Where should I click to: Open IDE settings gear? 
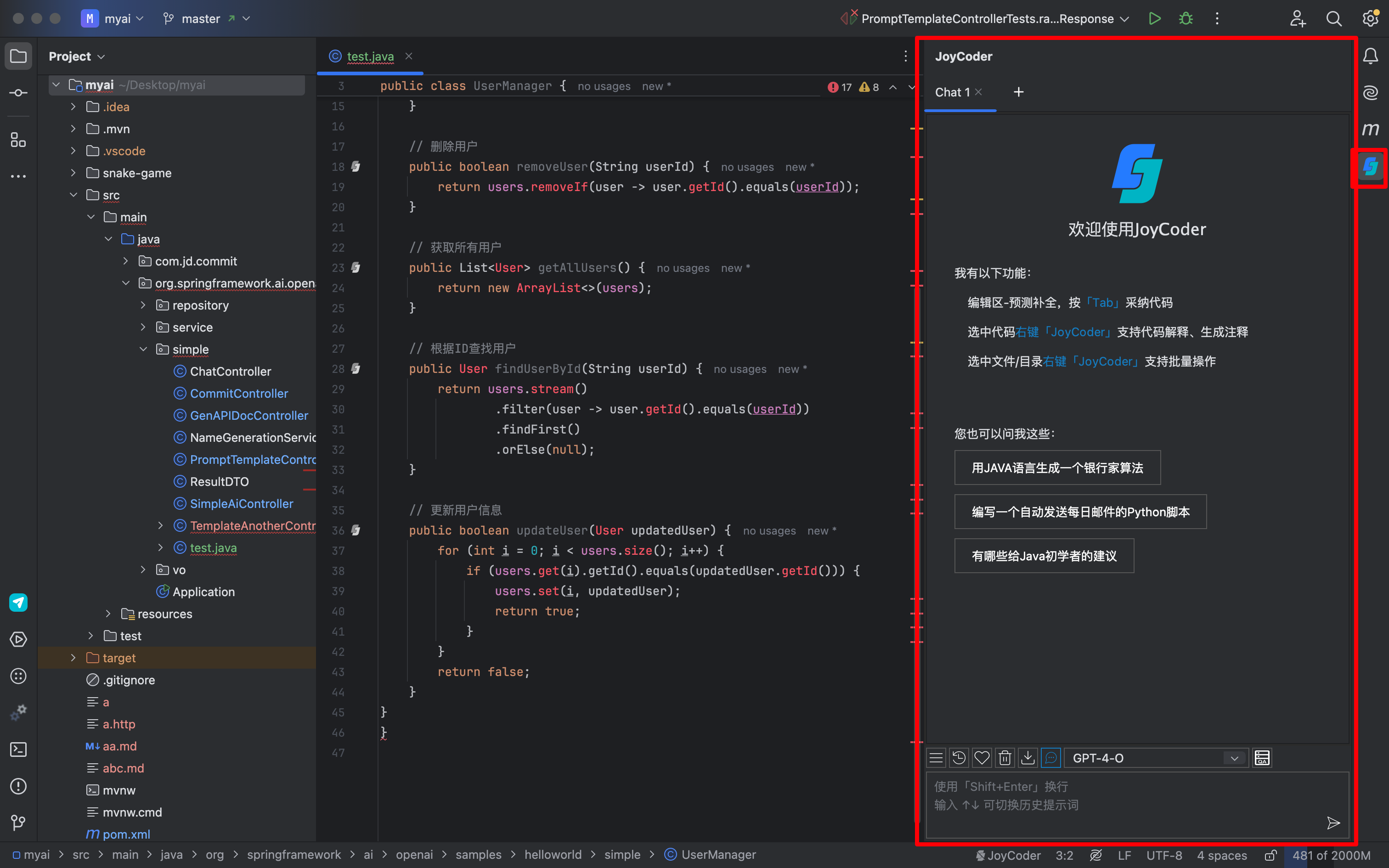[1370, 18]
